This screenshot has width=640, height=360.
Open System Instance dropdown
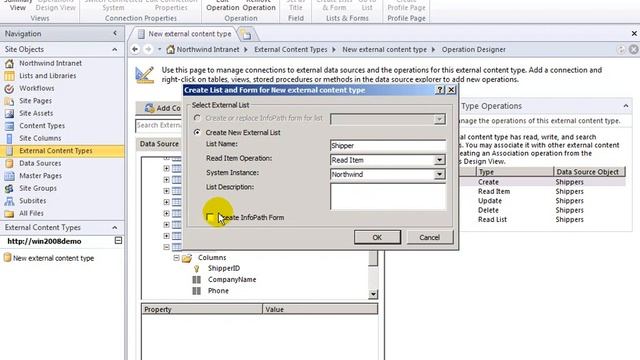pos(439,174)
